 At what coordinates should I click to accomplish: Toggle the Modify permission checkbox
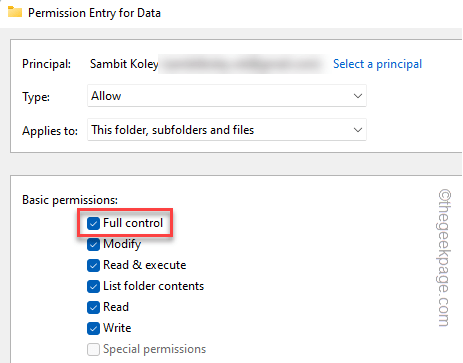coord(93,245)
